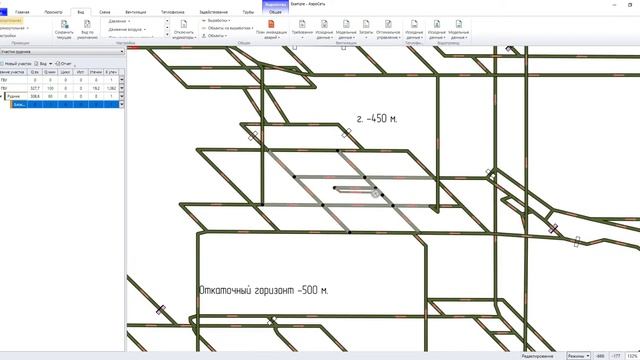Collapse the Рудник tree row
Screen dimensions: 640x360
pos(2,96)
